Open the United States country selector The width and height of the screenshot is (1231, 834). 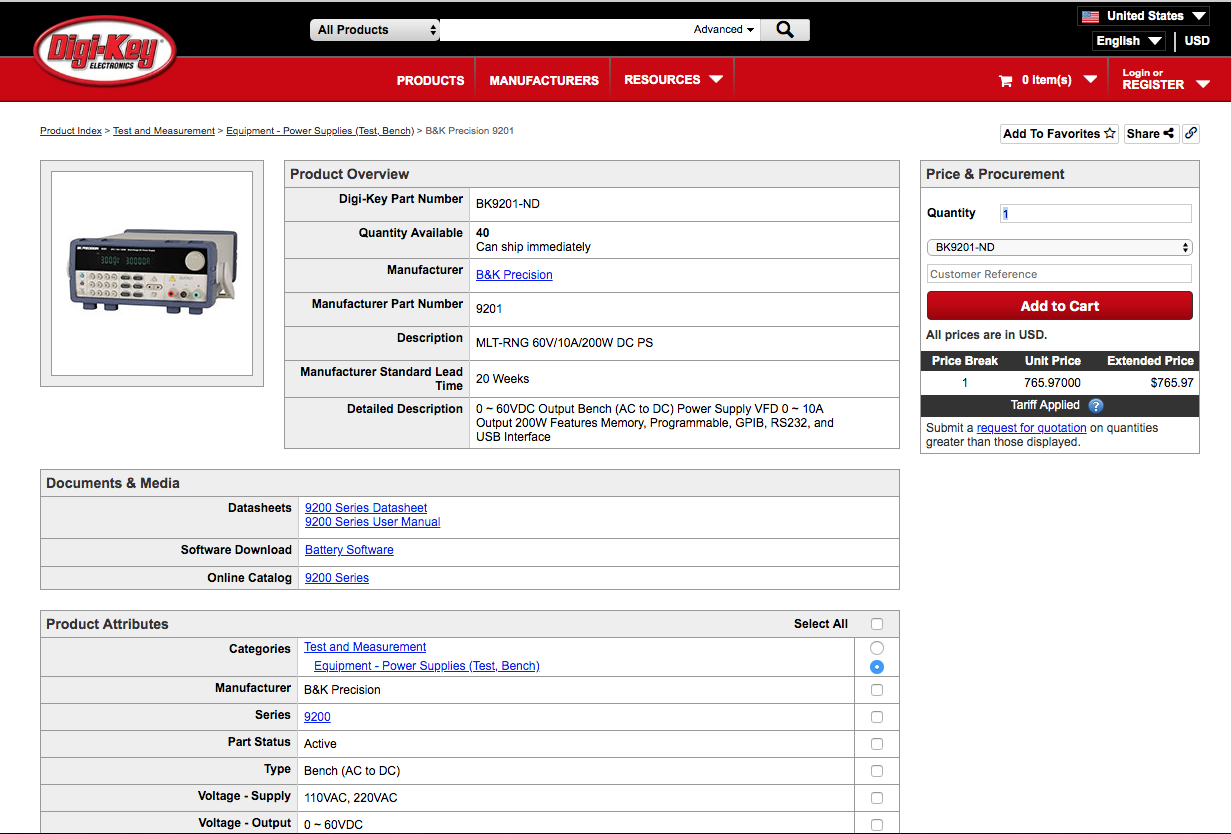1144,16
